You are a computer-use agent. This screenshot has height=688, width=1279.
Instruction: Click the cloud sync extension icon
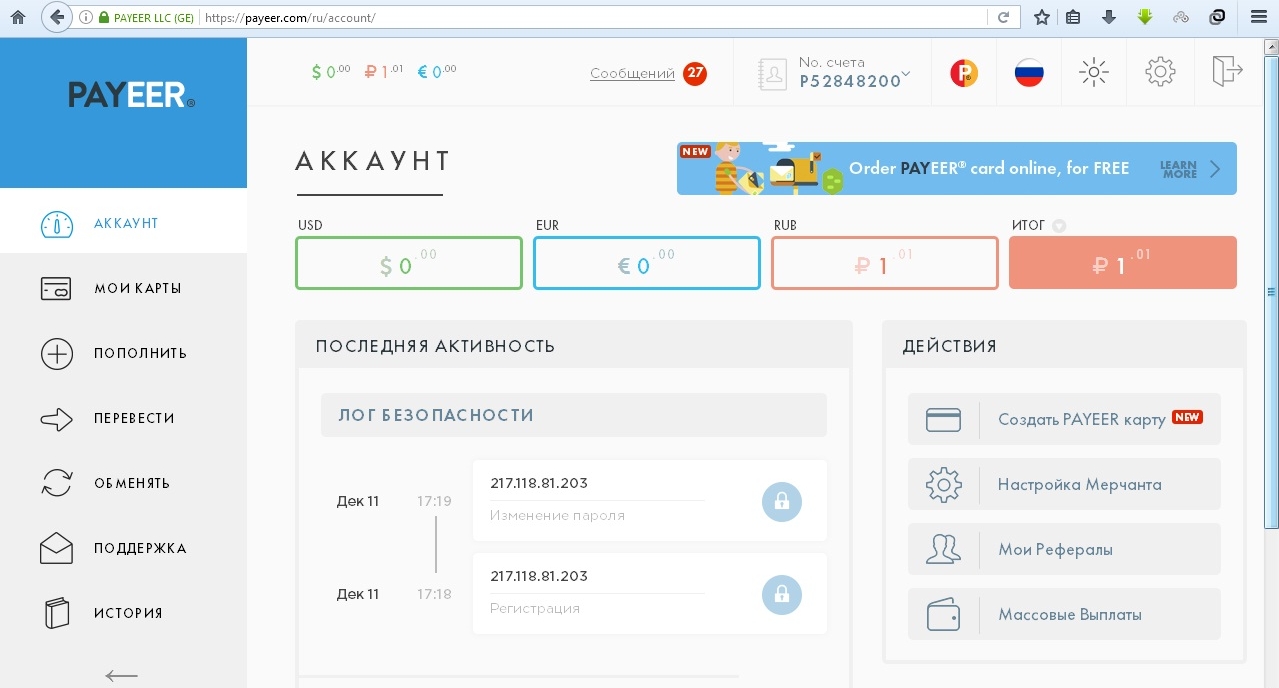1181,17
